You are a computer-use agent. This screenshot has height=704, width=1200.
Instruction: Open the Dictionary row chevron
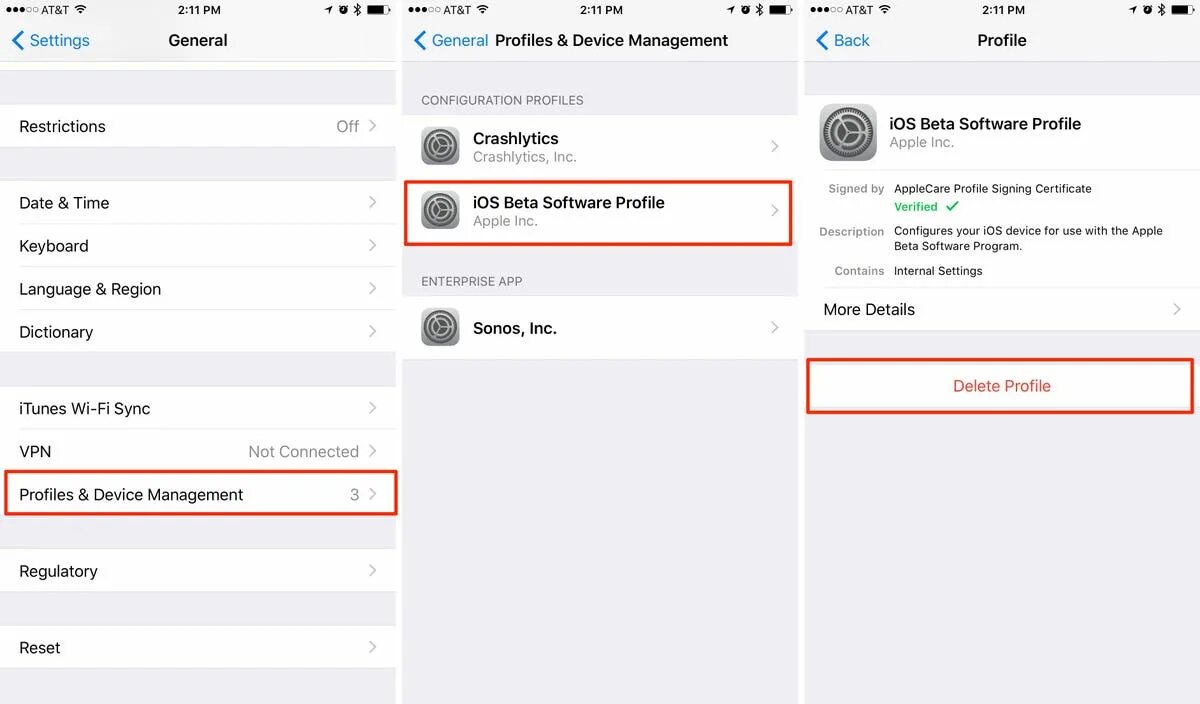pos(373,331)
